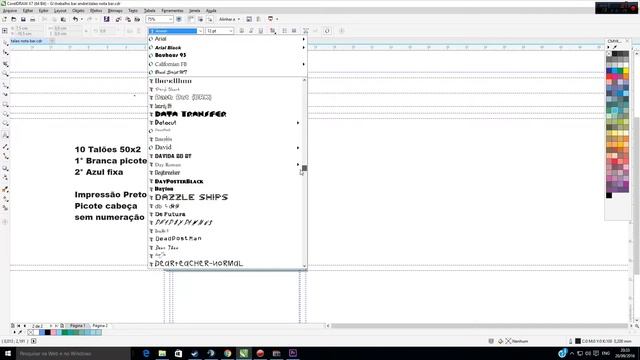Open the Layout menu

pos(60,11)
